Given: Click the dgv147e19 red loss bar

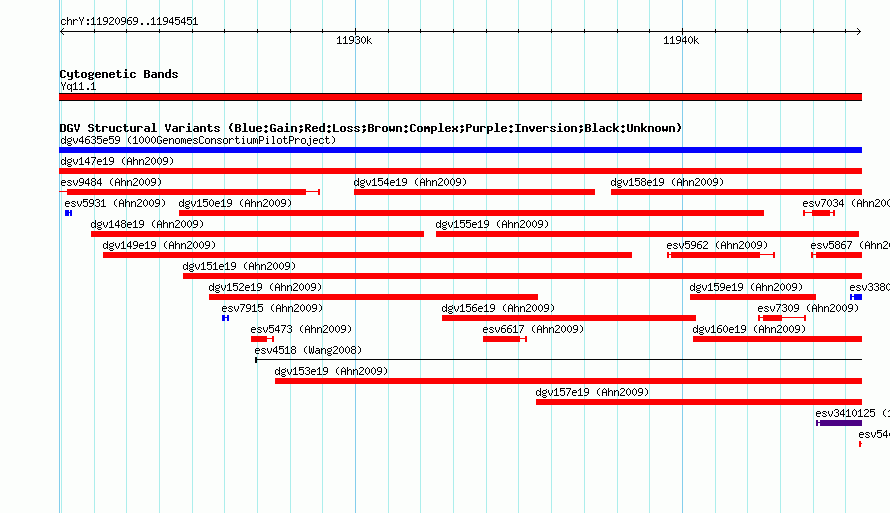Looking at the screenshot, I should [x=460, y=171].
